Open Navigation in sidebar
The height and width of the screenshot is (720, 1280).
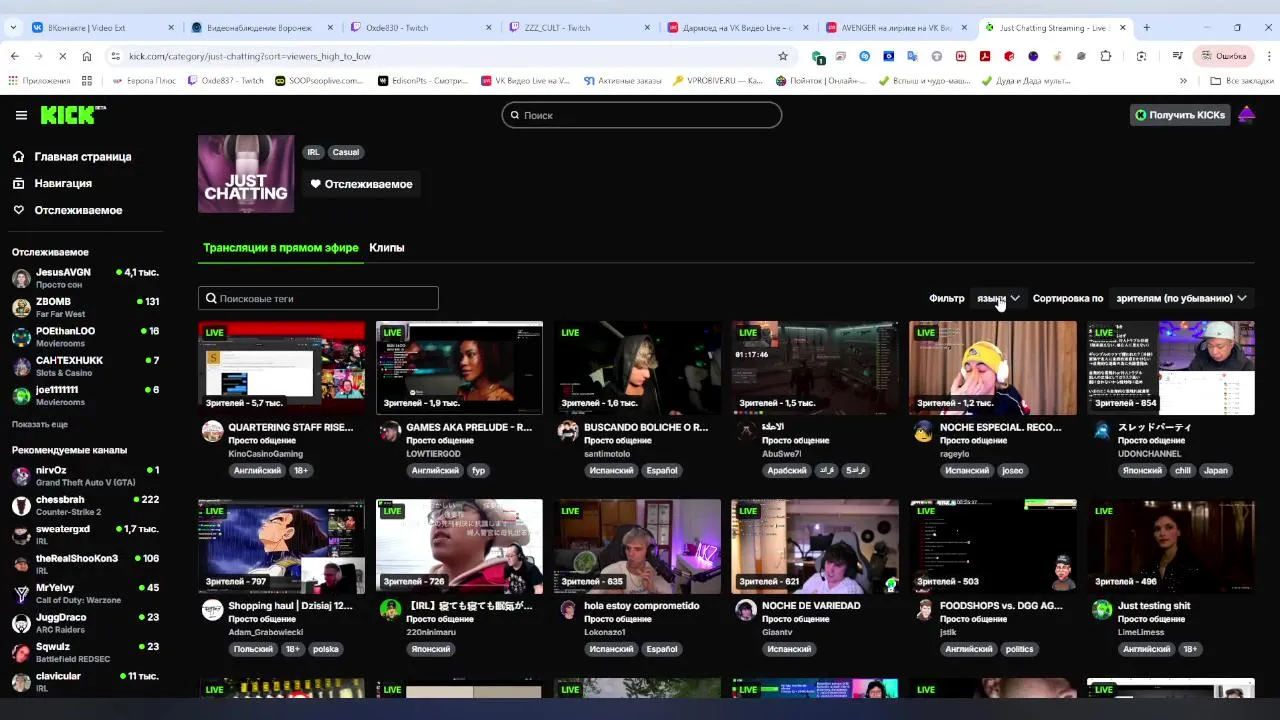[62, 184]
